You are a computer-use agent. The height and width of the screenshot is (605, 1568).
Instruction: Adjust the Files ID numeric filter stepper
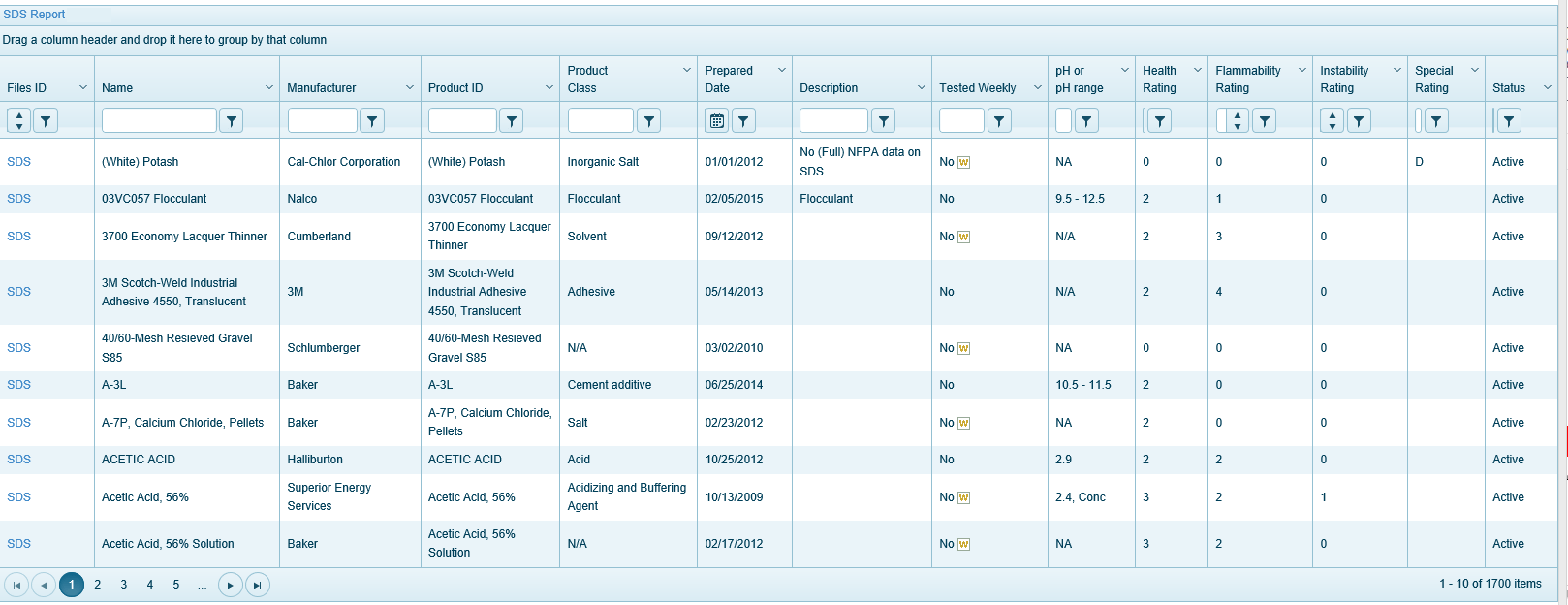pyautogui.click(x=18, y=120)
